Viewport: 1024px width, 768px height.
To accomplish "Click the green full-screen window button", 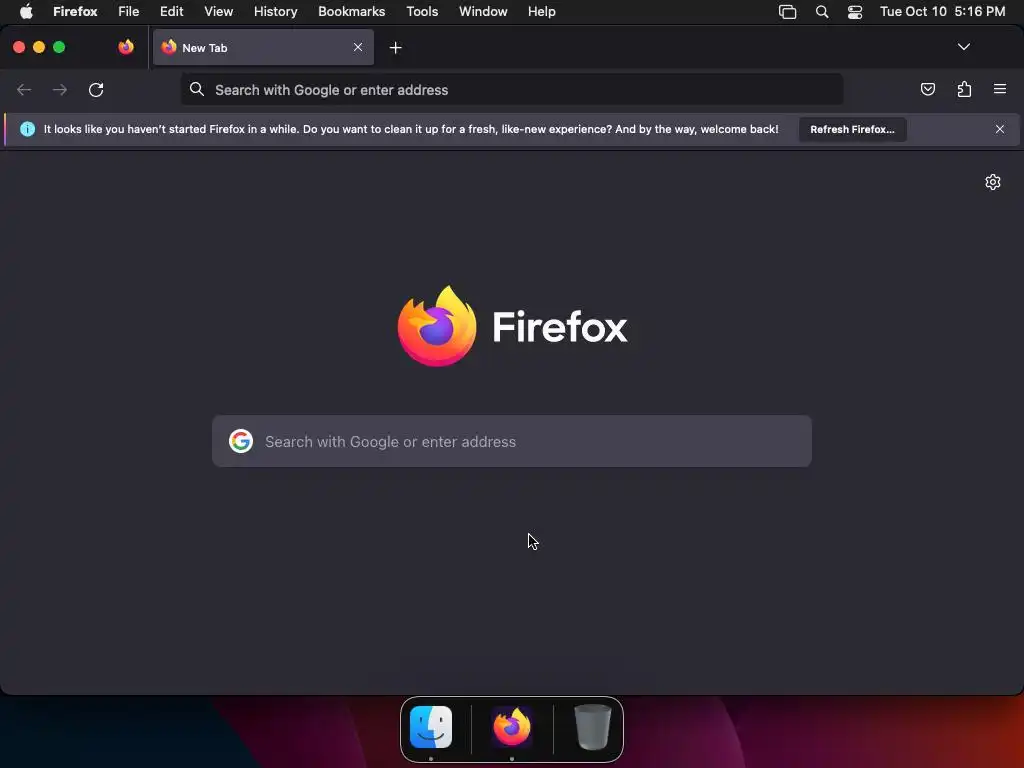I will coord(59,47).
